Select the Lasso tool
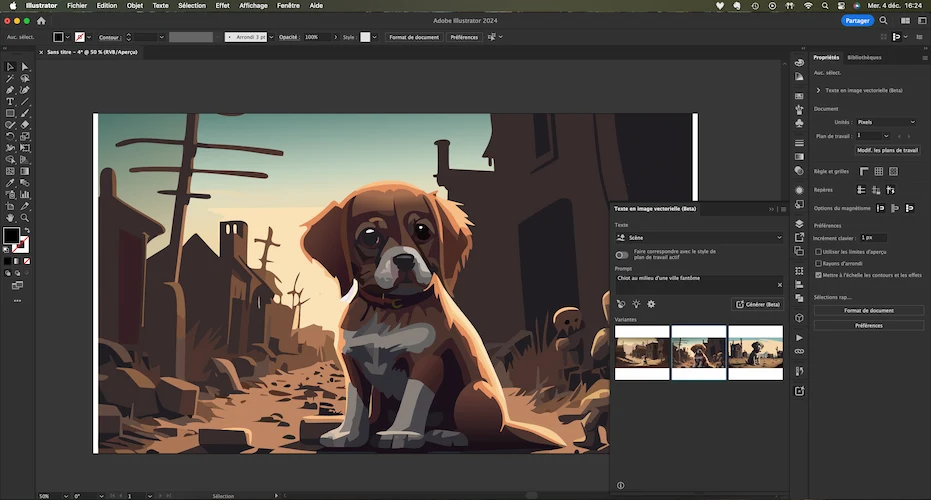This screenshot has width=931, height=500. (x=25, y=78)
